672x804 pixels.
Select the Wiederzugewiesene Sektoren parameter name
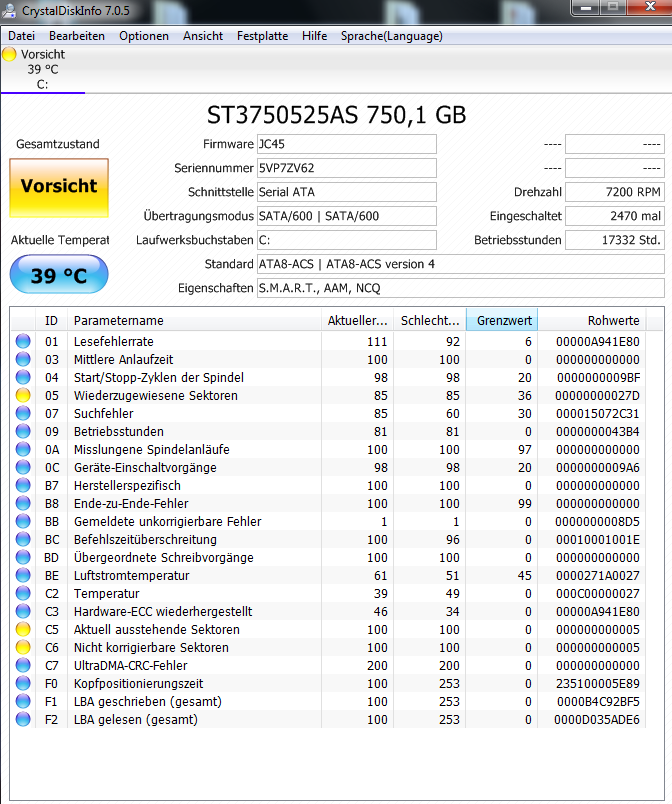click(x=156, y=395)
